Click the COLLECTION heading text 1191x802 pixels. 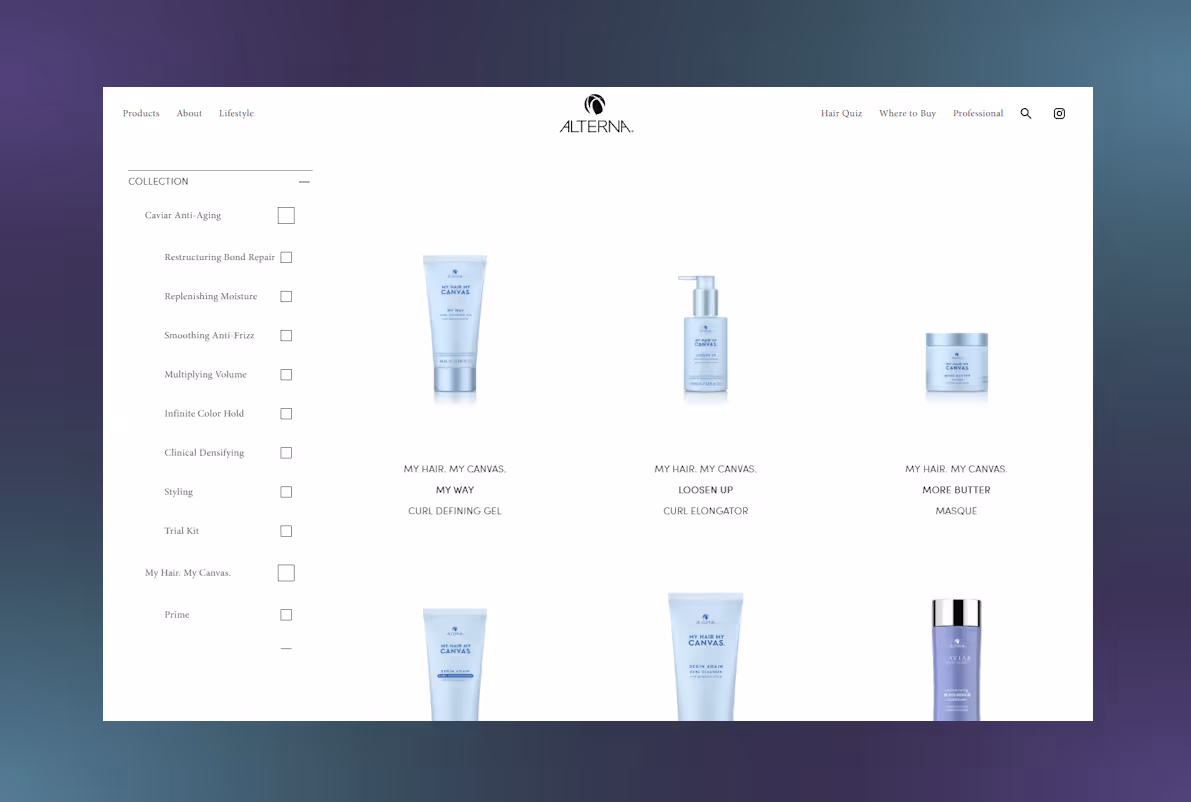click(x=158, y=182)
